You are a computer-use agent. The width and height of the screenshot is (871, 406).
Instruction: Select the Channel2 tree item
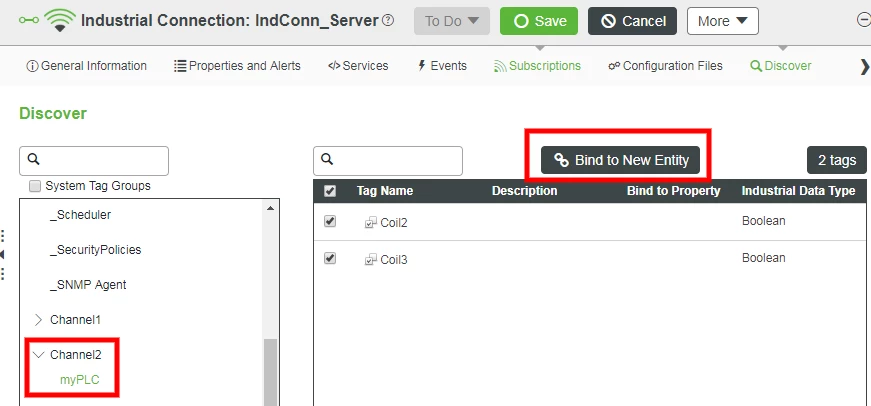pos(76,354)
